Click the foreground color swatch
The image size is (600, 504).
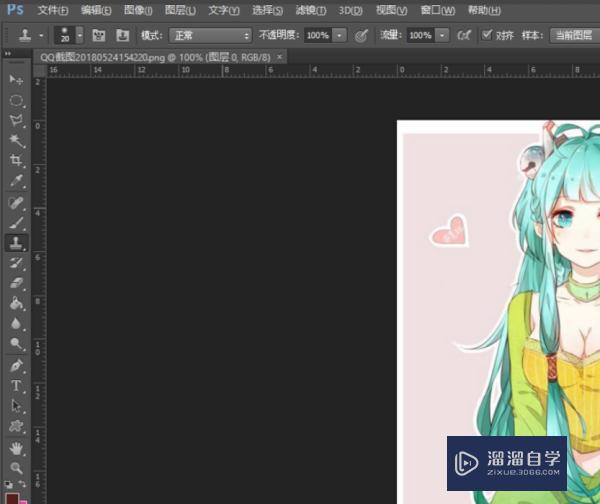12,498
